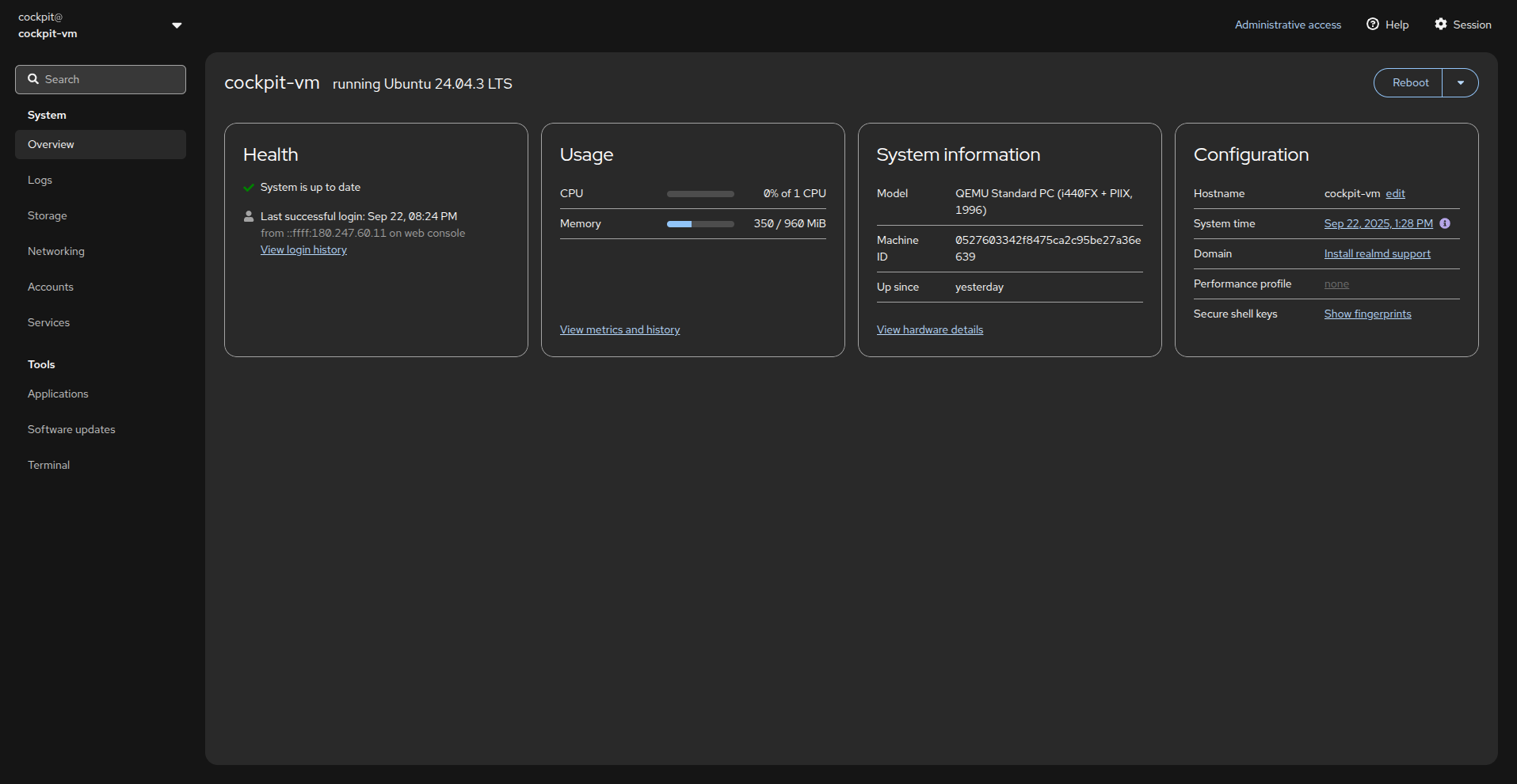Select Networking in the sidebar

[101, 251]
